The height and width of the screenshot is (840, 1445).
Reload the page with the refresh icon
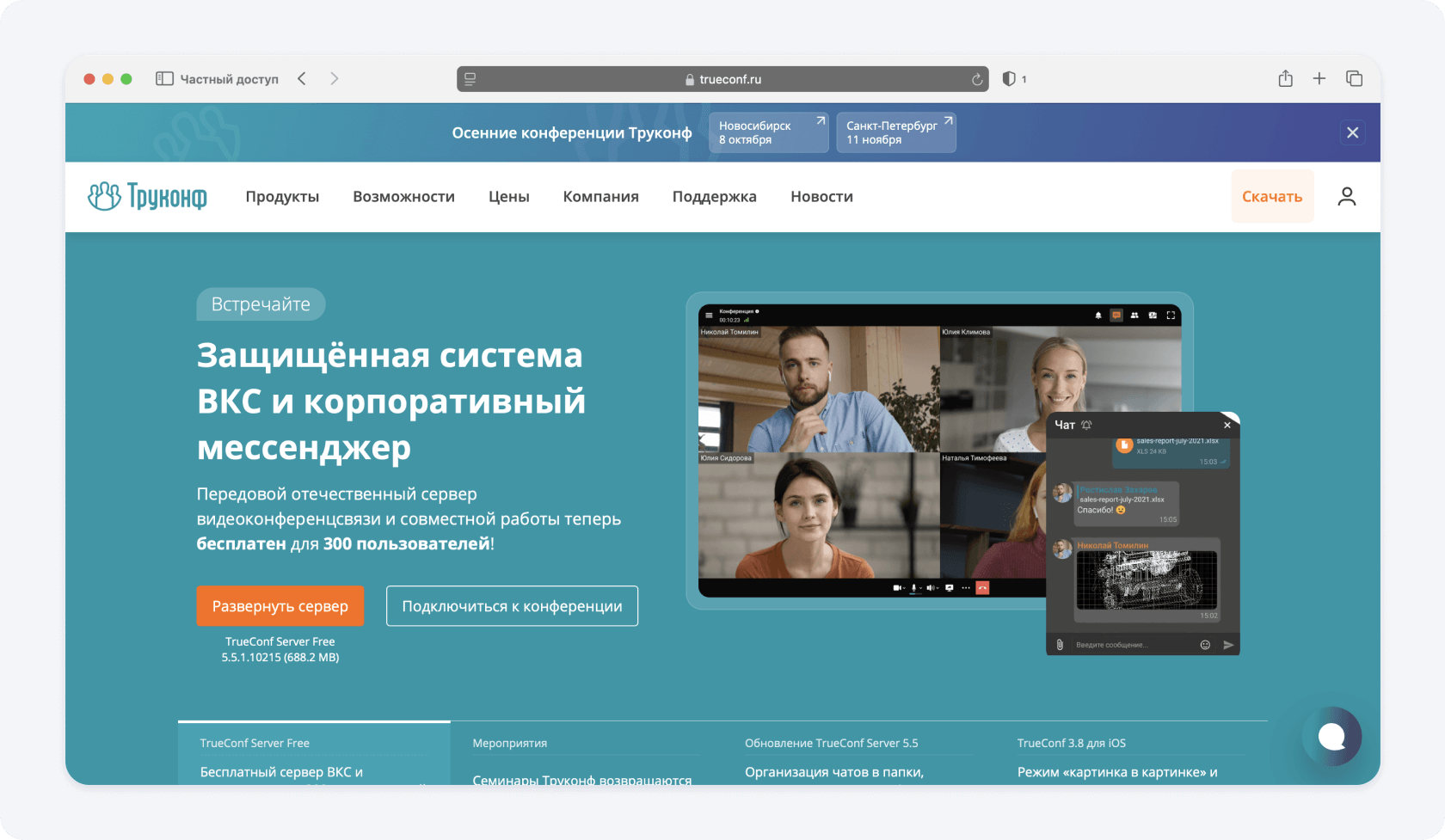click(x=976, y=79)
